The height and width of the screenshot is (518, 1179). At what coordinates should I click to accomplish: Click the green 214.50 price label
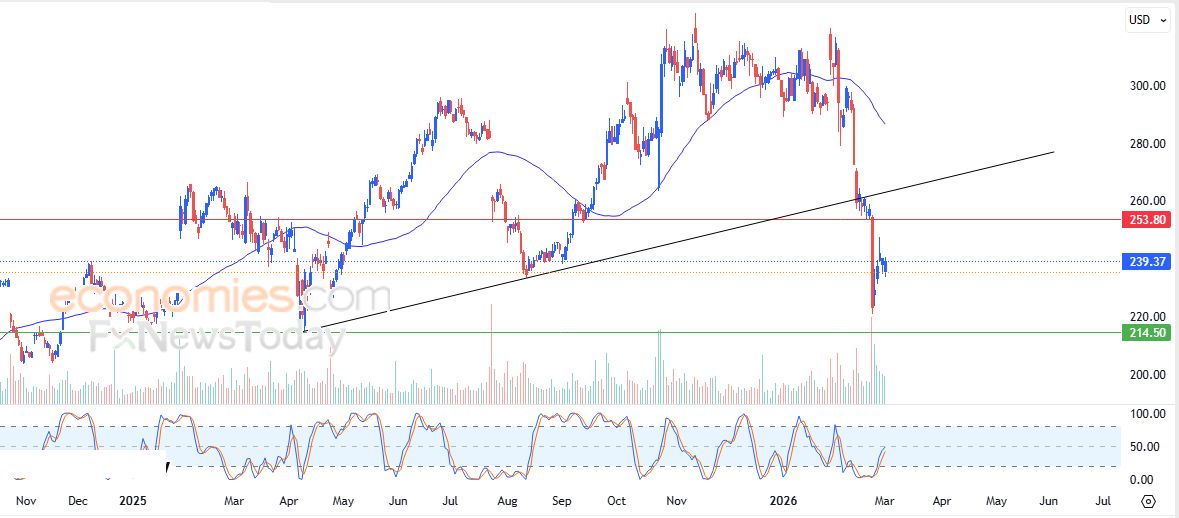tap(1145, 333)
